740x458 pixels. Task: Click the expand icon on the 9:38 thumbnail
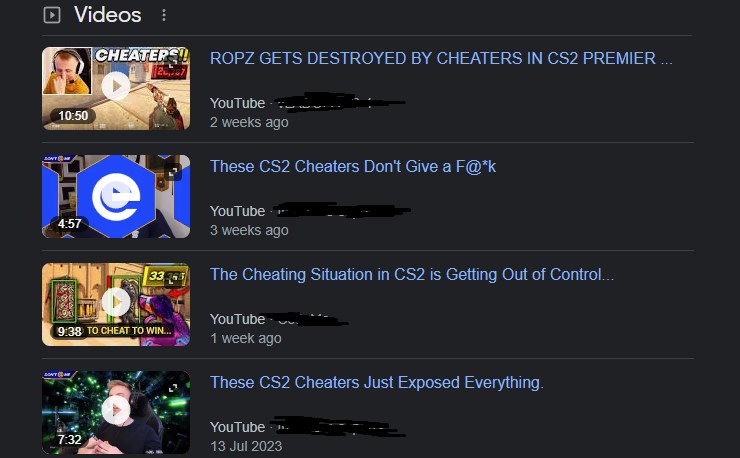tap(173, 279)
